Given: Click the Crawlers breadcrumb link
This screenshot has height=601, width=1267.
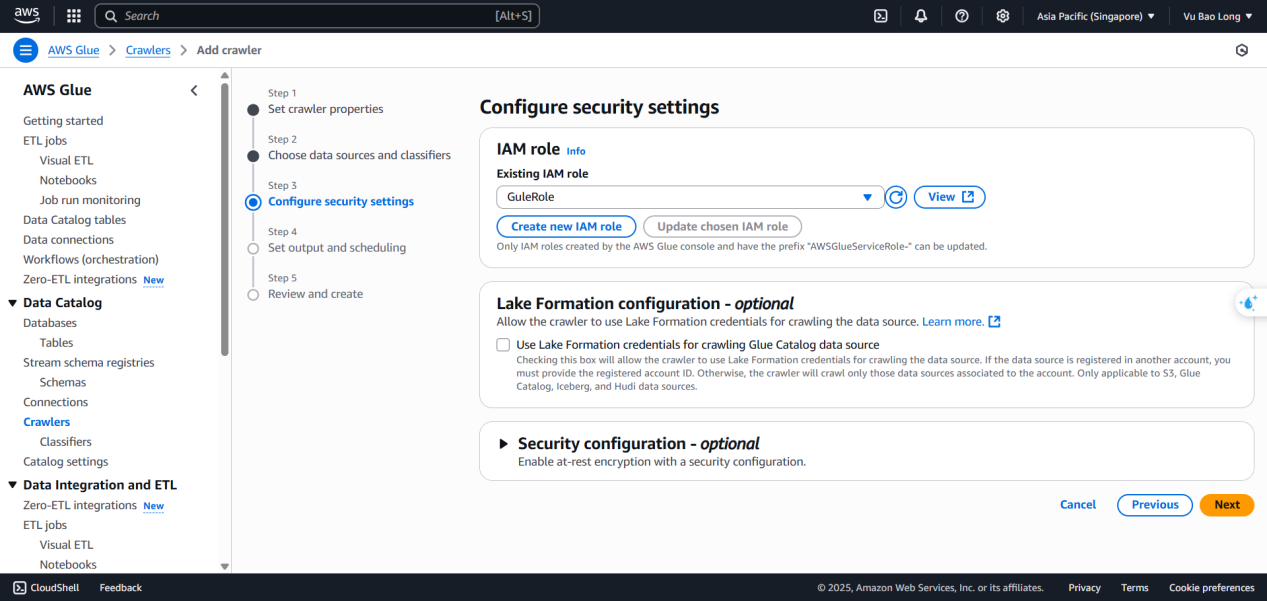Looking at the screenshot, I should coord(148,50).
